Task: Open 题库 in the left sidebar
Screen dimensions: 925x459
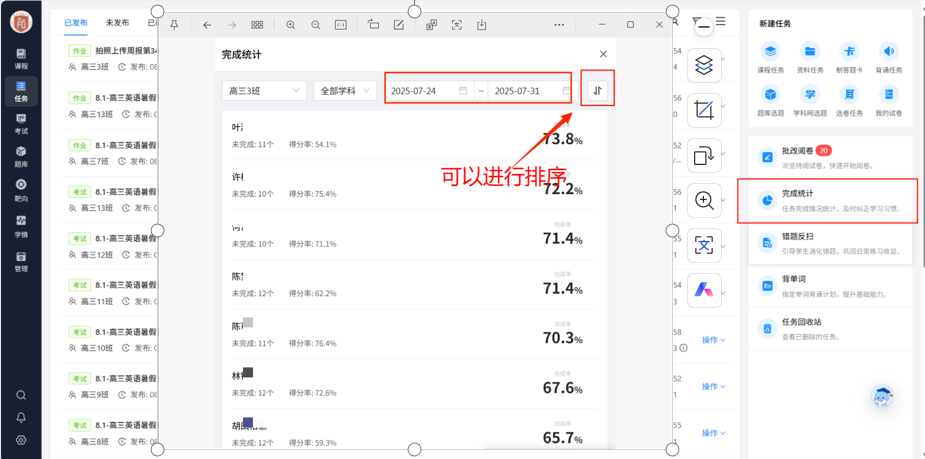Action: (21, 156)
